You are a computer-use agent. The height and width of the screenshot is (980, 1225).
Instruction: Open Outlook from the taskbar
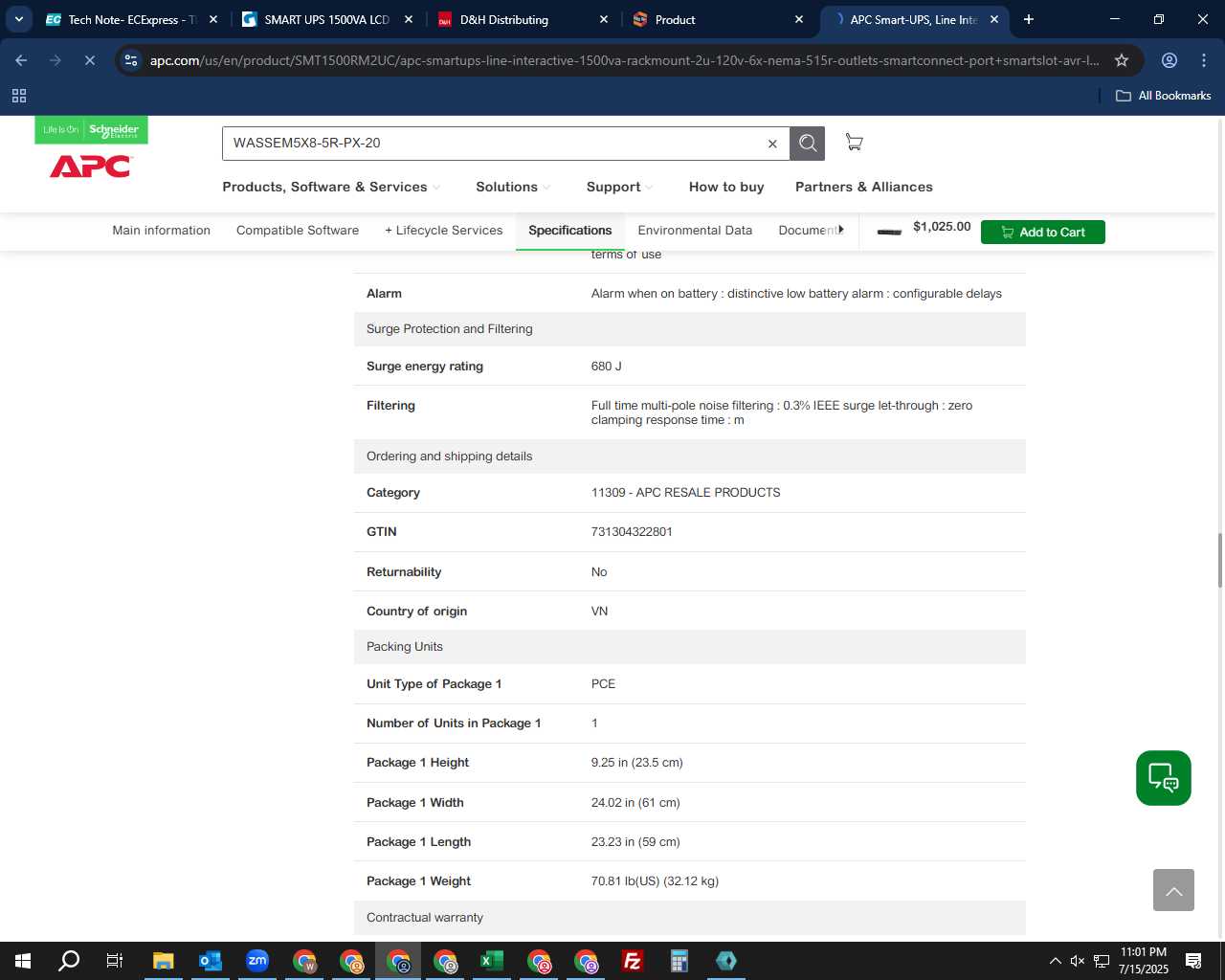pyautogui.click(x=210, y=961)
